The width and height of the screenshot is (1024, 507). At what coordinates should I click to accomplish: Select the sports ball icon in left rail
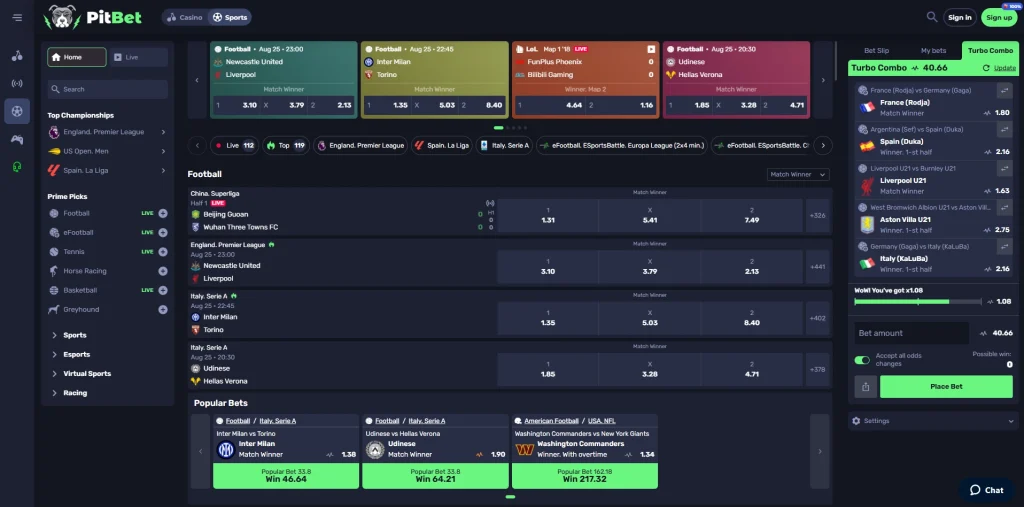[x=17, y=111]
